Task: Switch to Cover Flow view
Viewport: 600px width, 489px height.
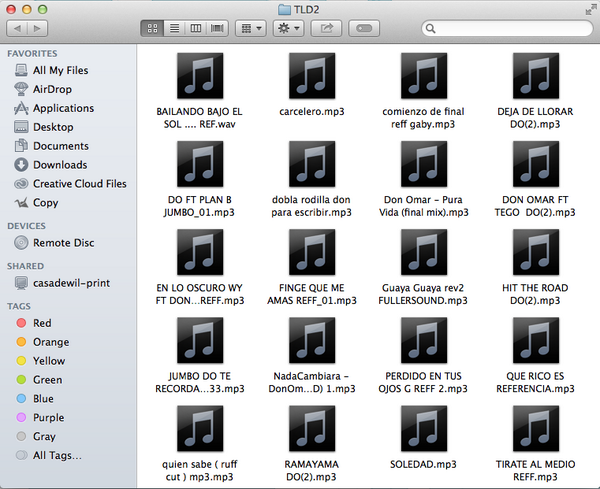Action: point(217,29)
